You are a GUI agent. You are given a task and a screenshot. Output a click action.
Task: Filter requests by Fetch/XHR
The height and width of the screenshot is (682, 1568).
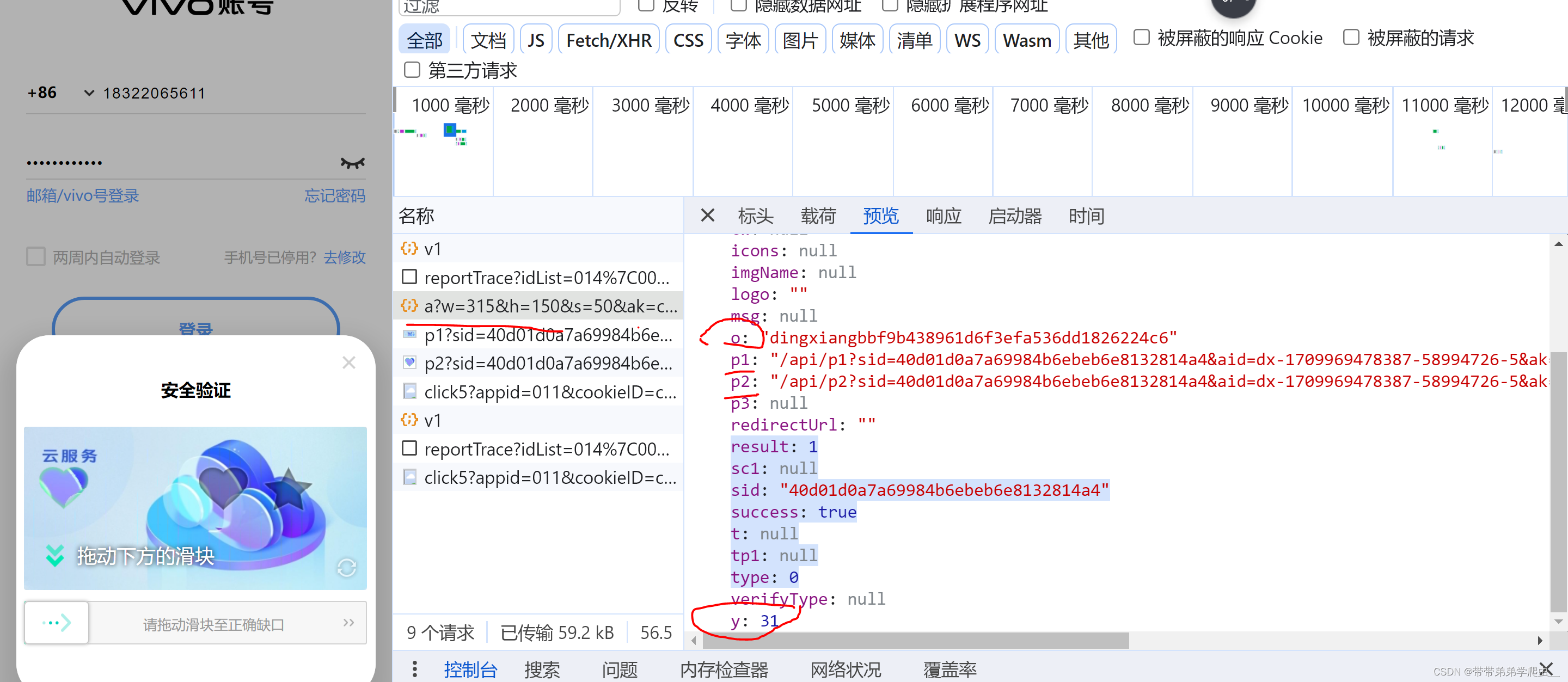[x=608, y=40]
